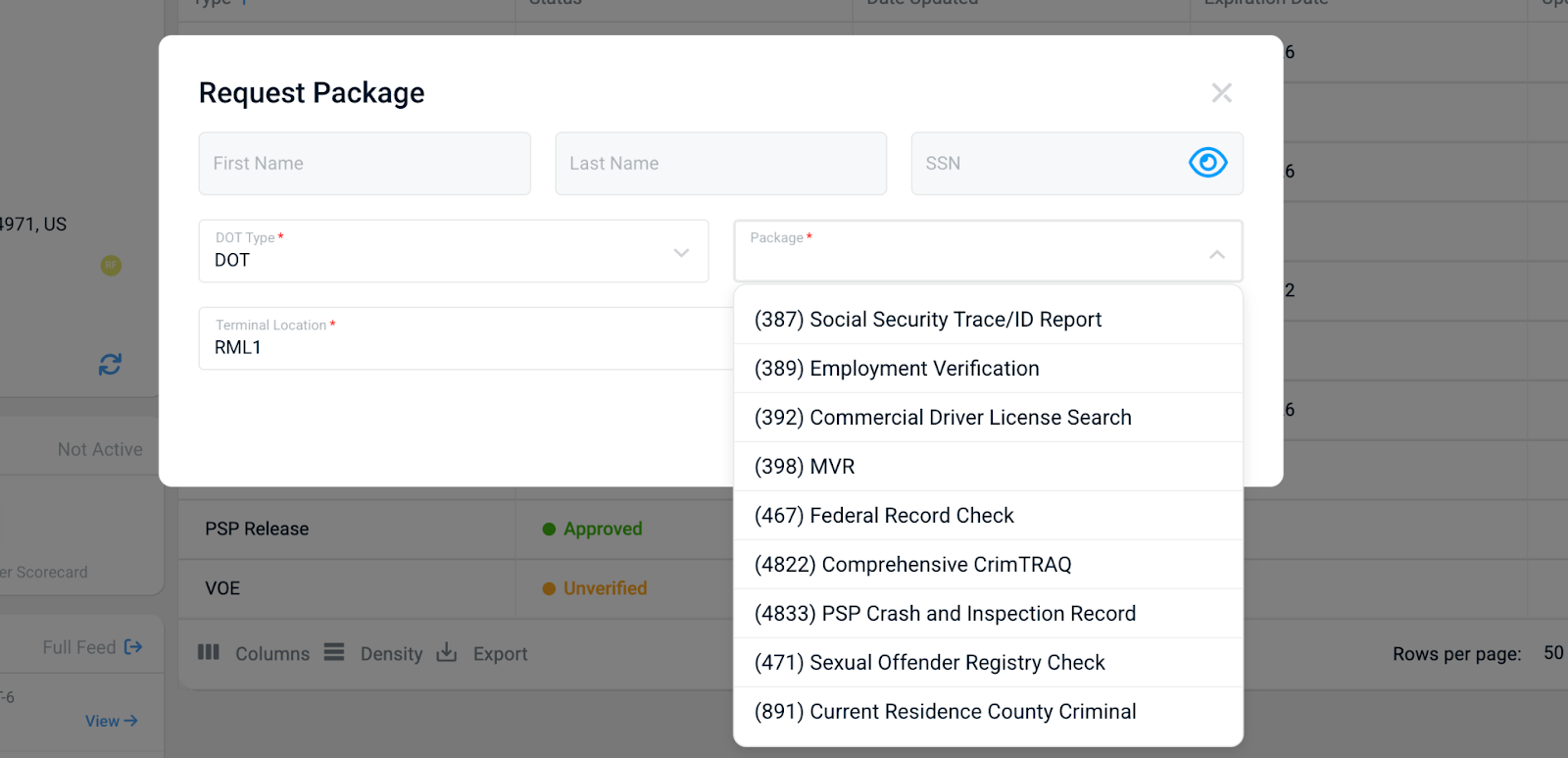Click the yellow avatar badge
1568x758 pixels.
[112, 265]
